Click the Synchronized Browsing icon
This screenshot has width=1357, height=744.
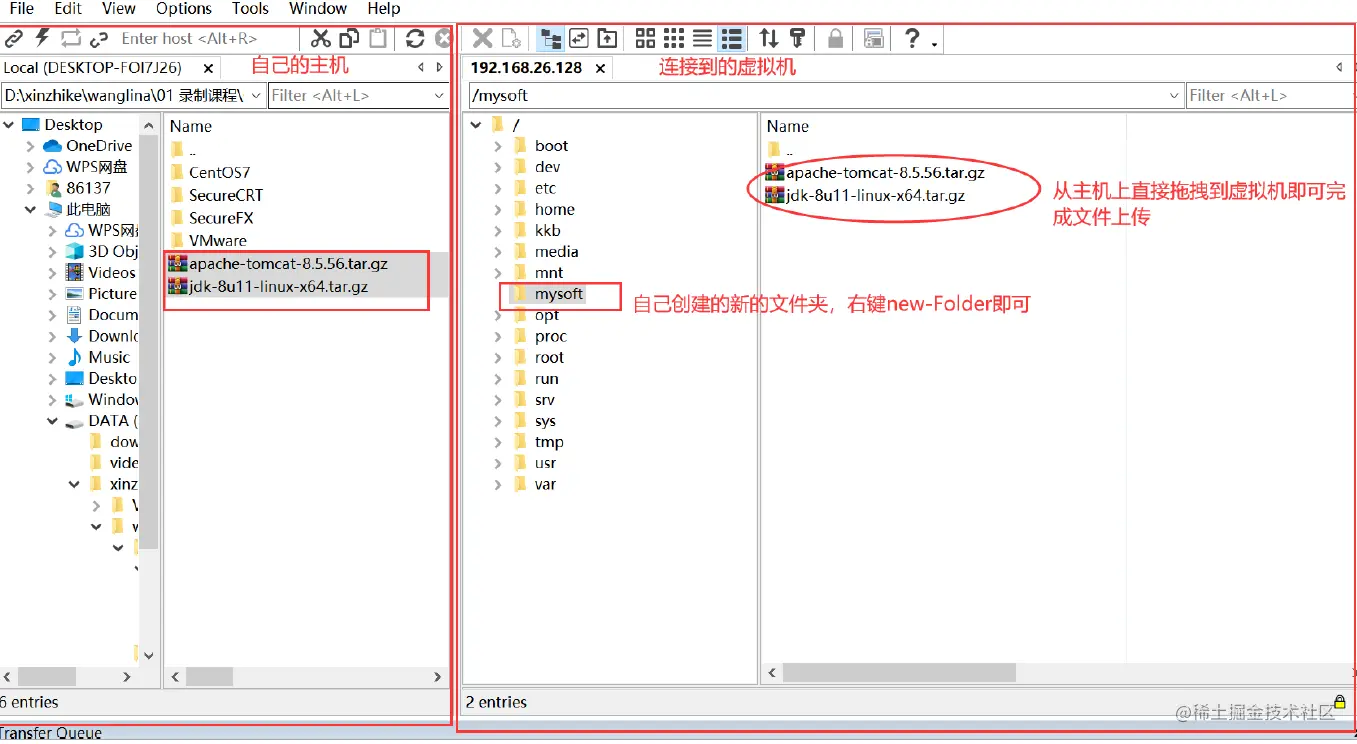[x=579, y=38]
